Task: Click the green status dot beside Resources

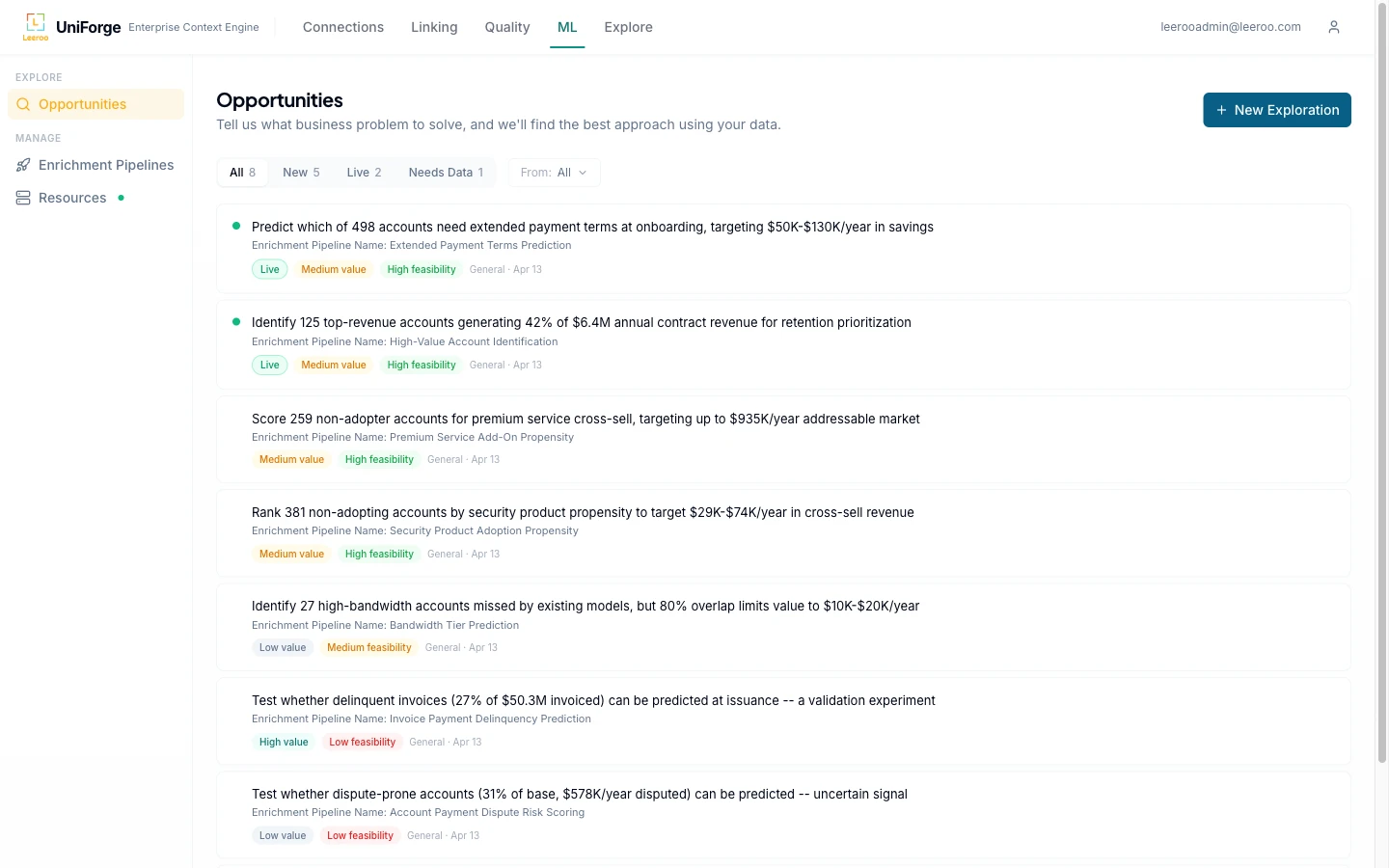Action: [121, 198]
